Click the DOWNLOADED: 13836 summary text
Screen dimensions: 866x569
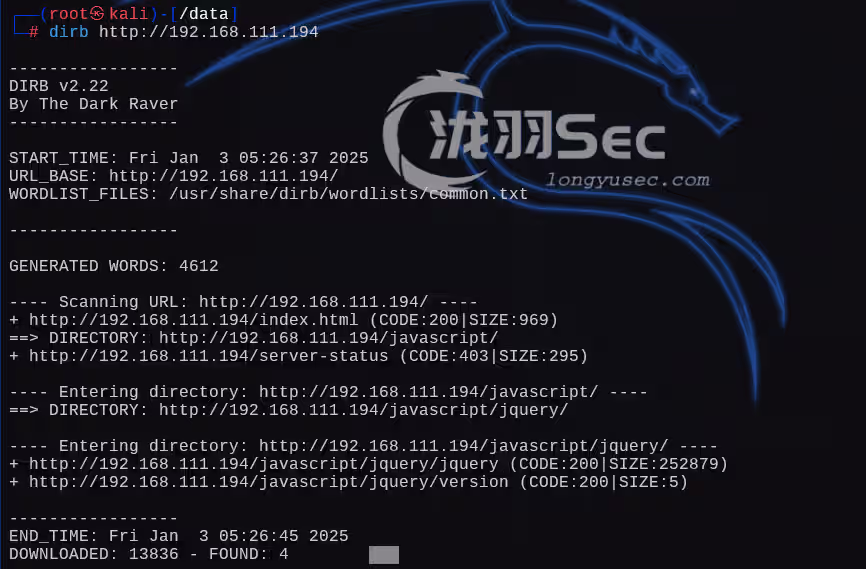coord(94,555)
